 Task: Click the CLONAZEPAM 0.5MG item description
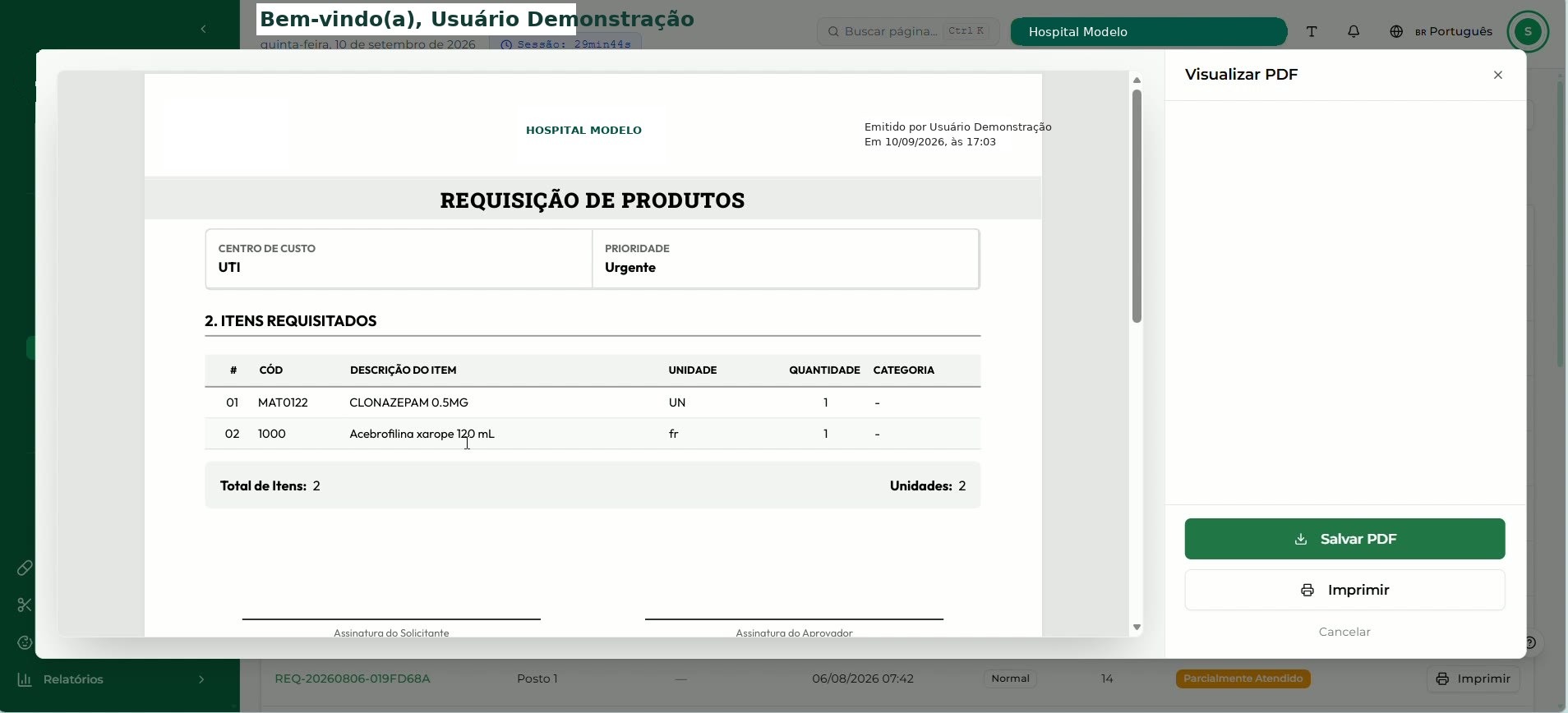click(x=408, y=402)
